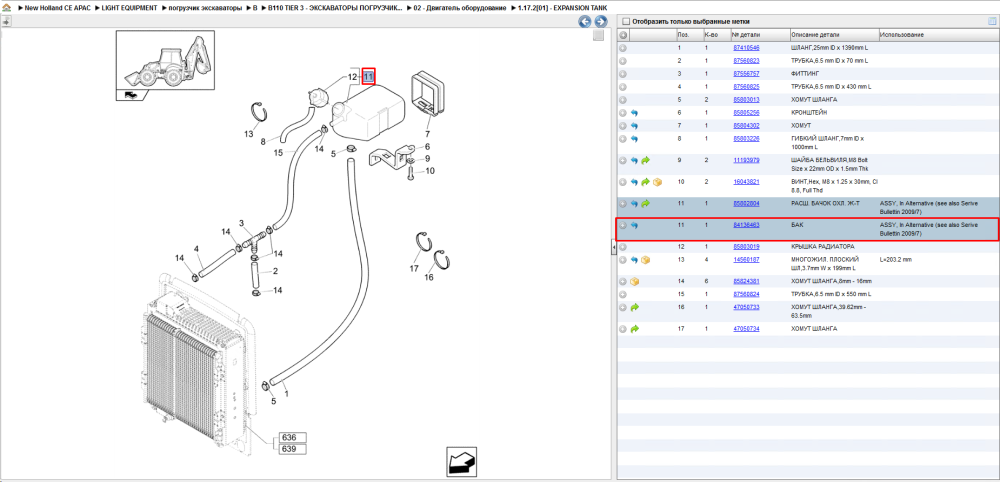Go to next illustration with right arrow
The image size is (1000, 482).
pos(600,22)
